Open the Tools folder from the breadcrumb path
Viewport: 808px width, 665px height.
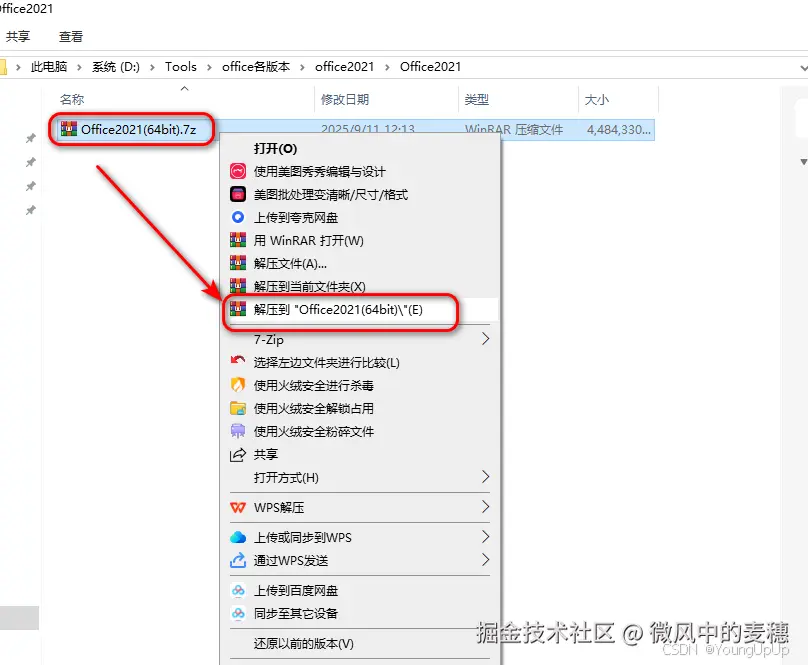point(180,67)
